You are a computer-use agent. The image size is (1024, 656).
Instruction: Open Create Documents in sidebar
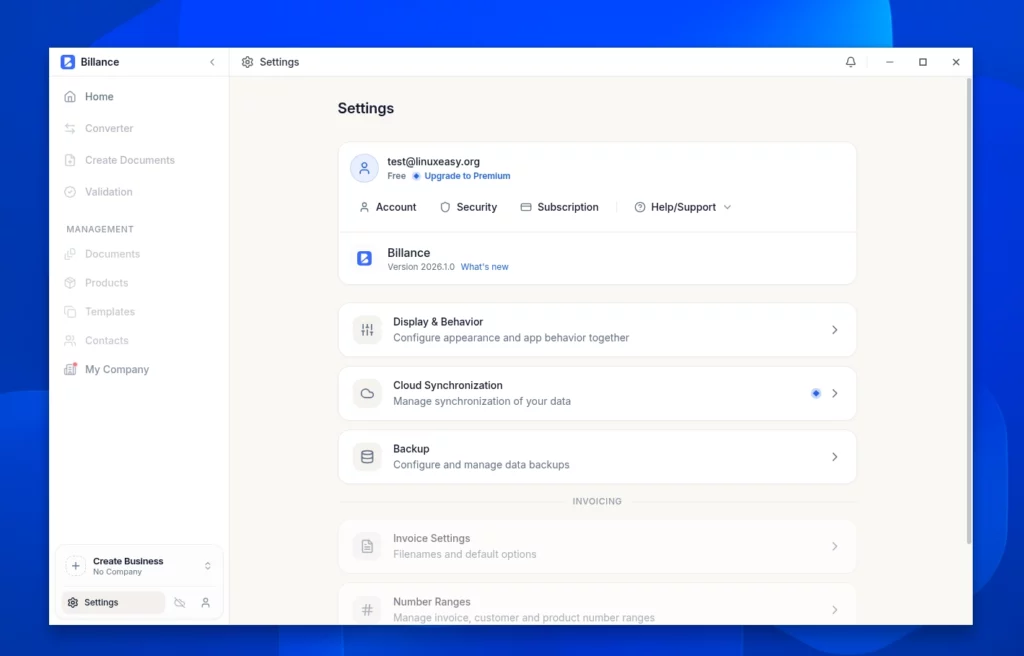point(140,160)
